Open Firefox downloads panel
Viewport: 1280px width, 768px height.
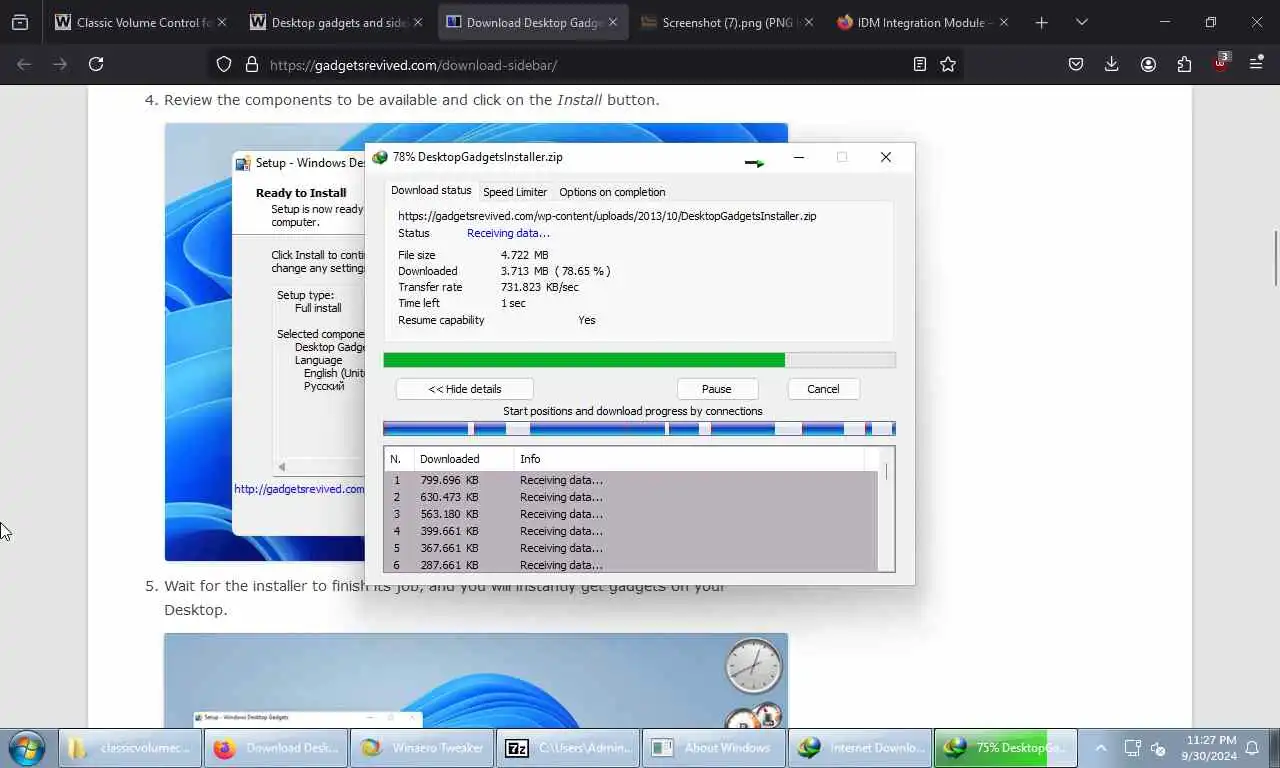[1111, 64]
